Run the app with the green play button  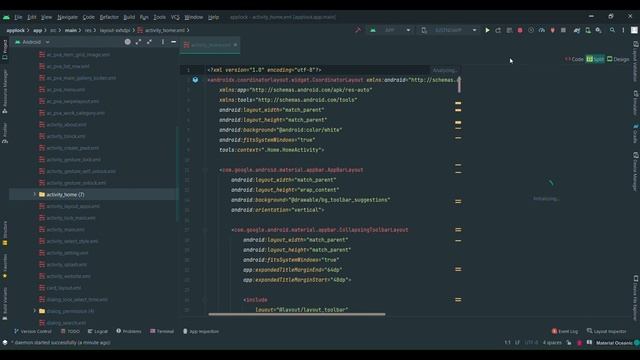(x=487, y=30)
